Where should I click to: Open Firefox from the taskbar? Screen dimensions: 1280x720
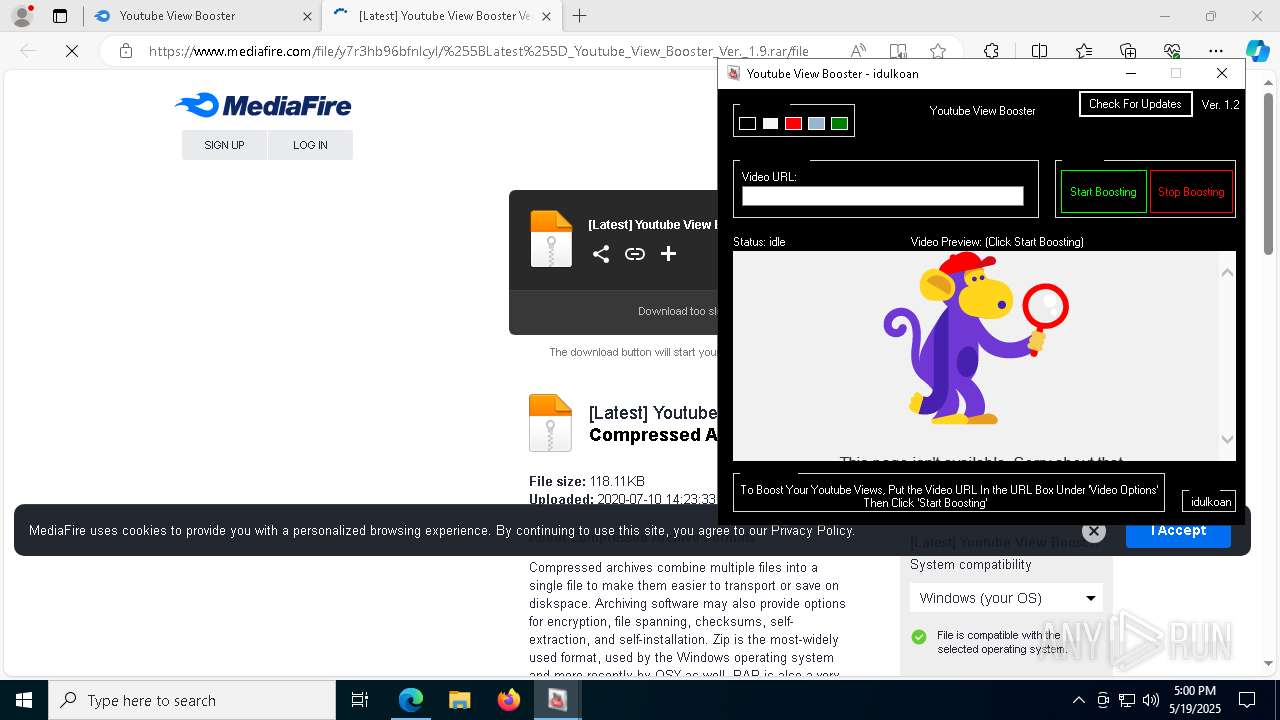point(508,700)
